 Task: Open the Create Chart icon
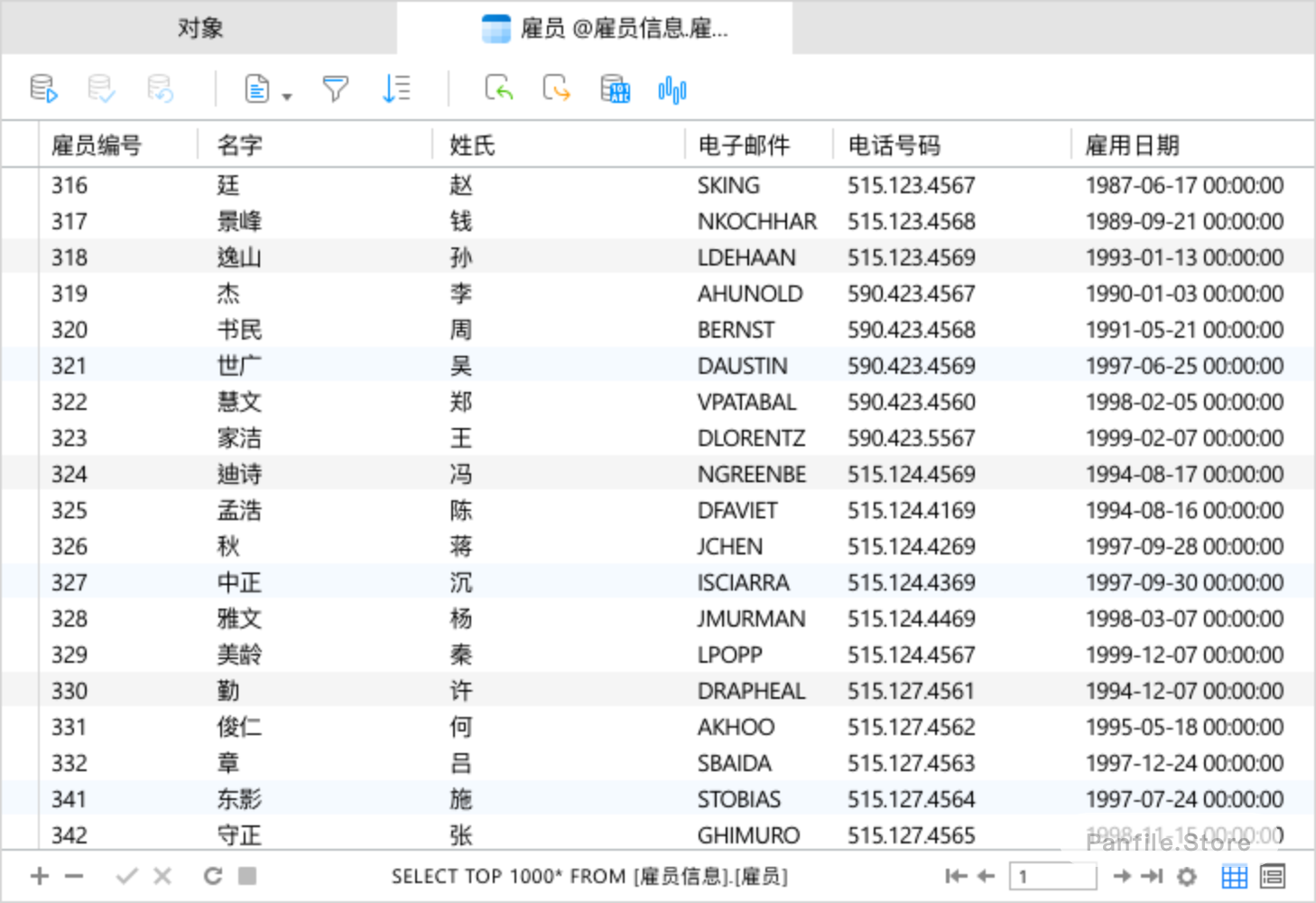coord(672,89)
